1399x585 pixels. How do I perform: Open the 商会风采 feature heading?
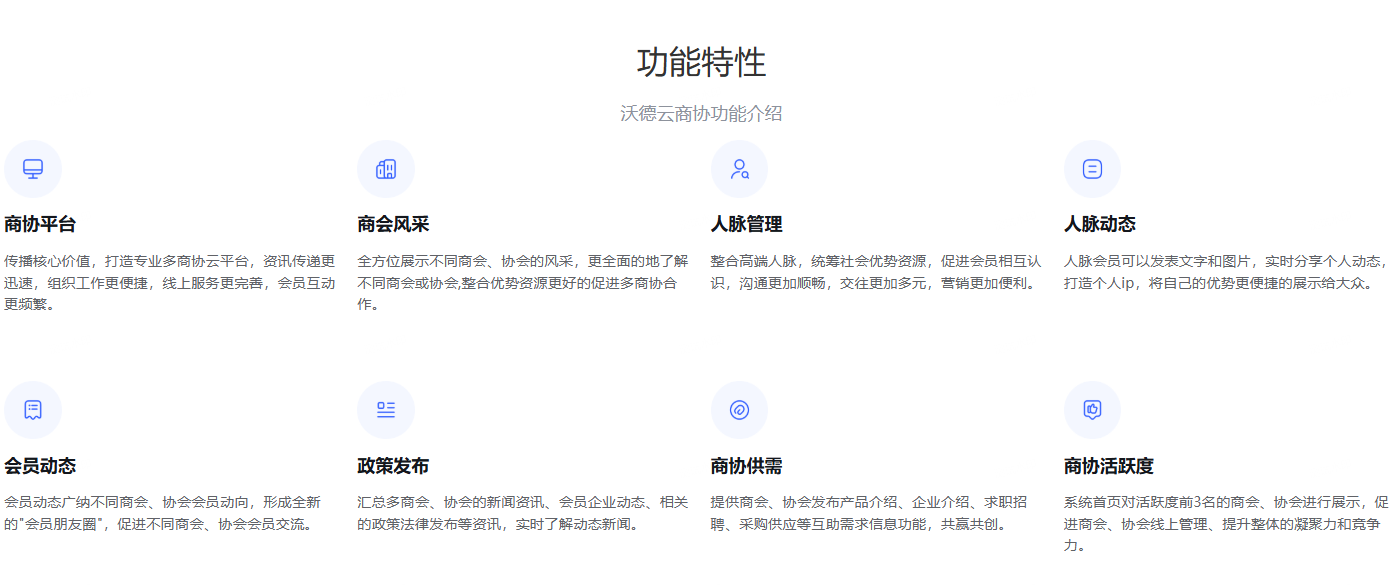click(393, 224)
